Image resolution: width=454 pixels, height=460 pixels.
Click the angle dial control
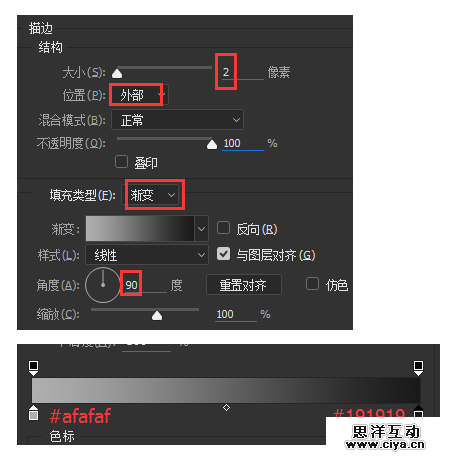103,285
